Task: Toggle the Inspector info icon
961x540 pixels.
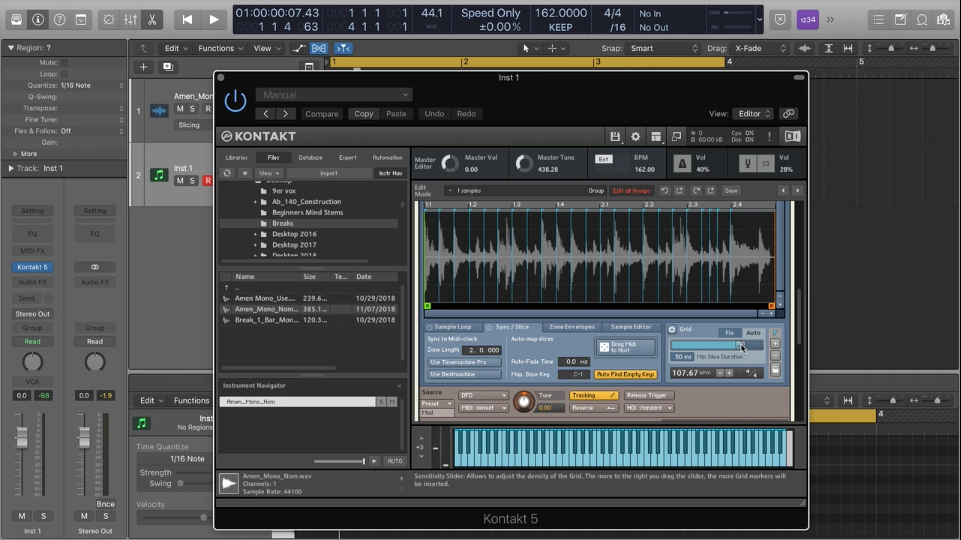Action: pyautogui.click(x=38, y=20)
